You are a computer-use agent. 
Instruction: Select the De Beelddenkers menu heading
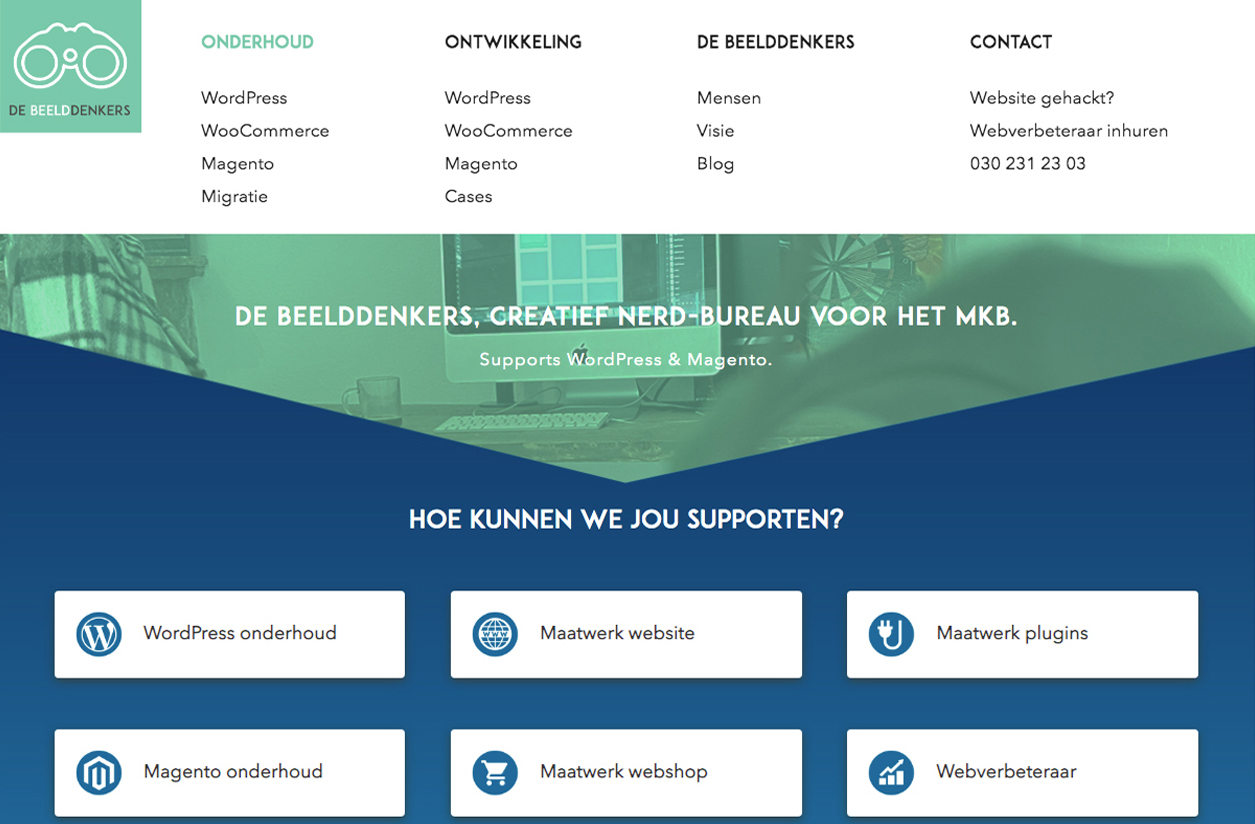point(775,42)
